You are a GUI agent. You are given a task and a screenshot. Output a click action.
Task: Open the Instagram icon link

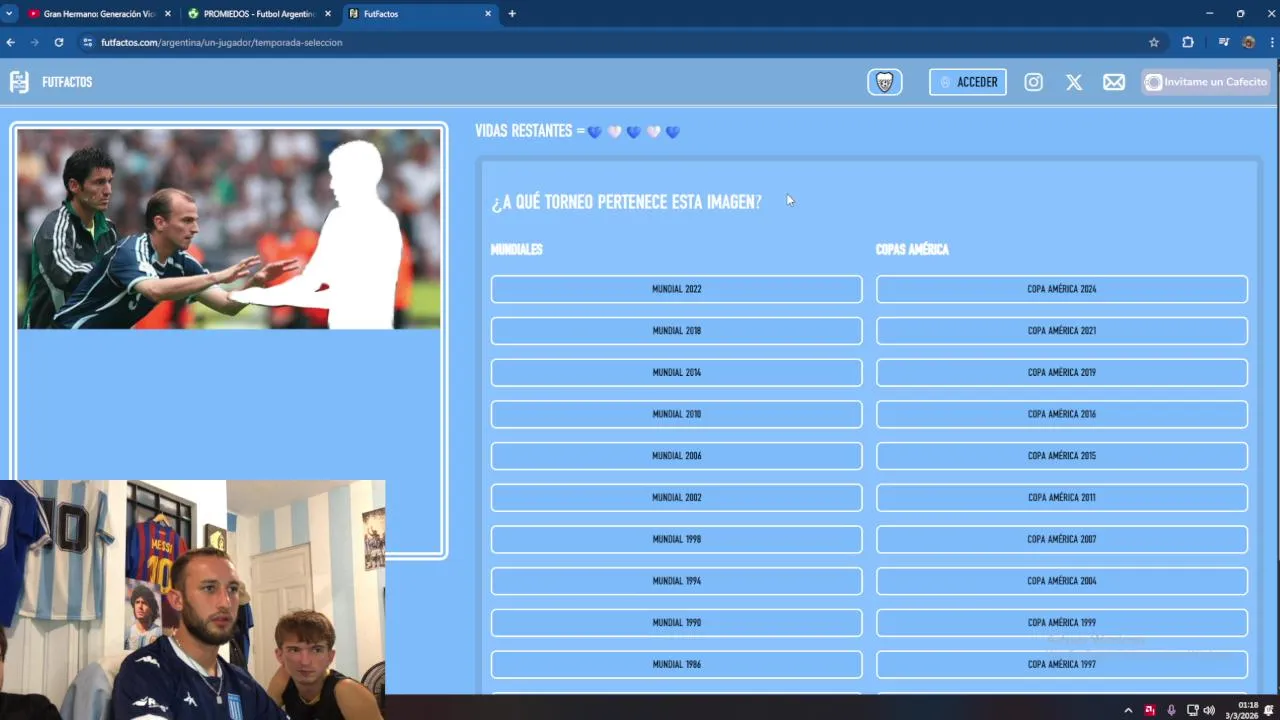1033,82
